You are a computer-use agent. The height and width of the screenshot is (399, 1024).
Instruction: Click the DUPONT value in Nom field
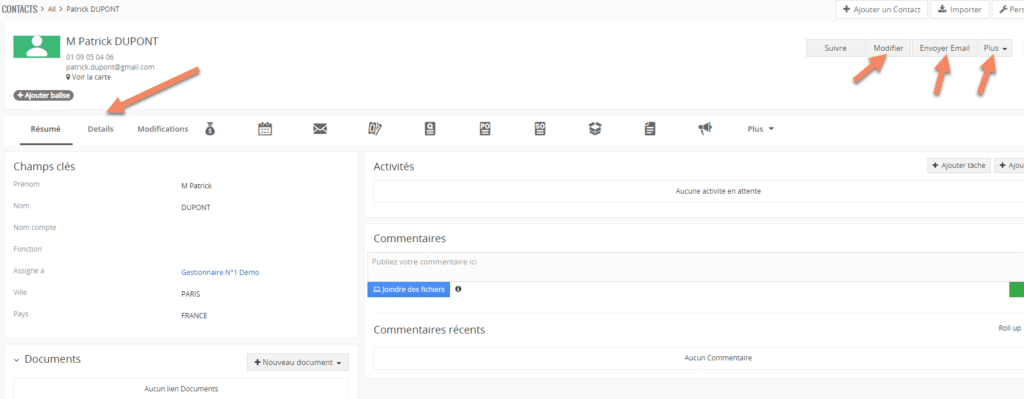tap(195, 208)
